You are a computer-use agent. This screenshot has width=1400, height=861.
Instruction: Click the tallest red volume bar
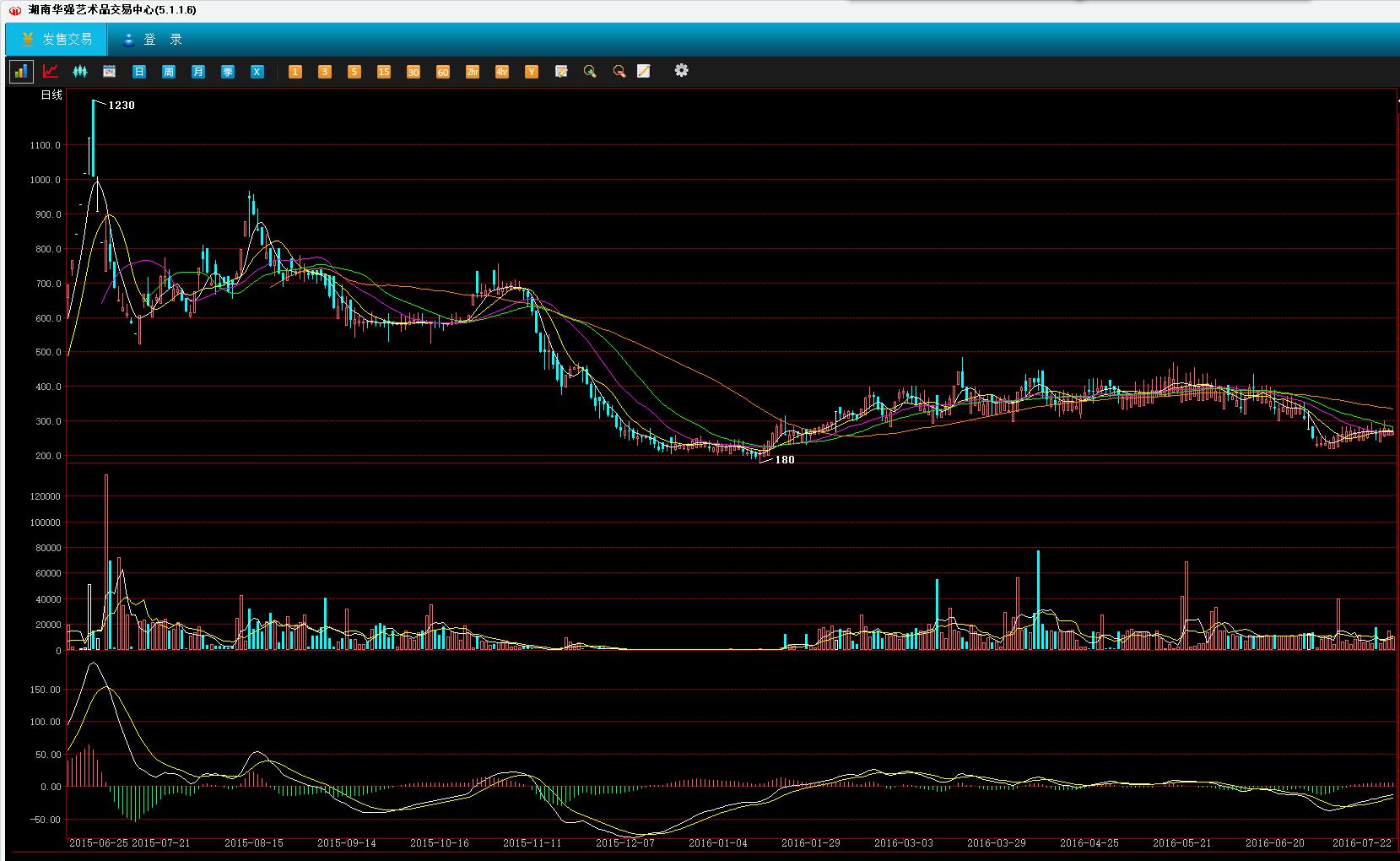pos(106,562)
